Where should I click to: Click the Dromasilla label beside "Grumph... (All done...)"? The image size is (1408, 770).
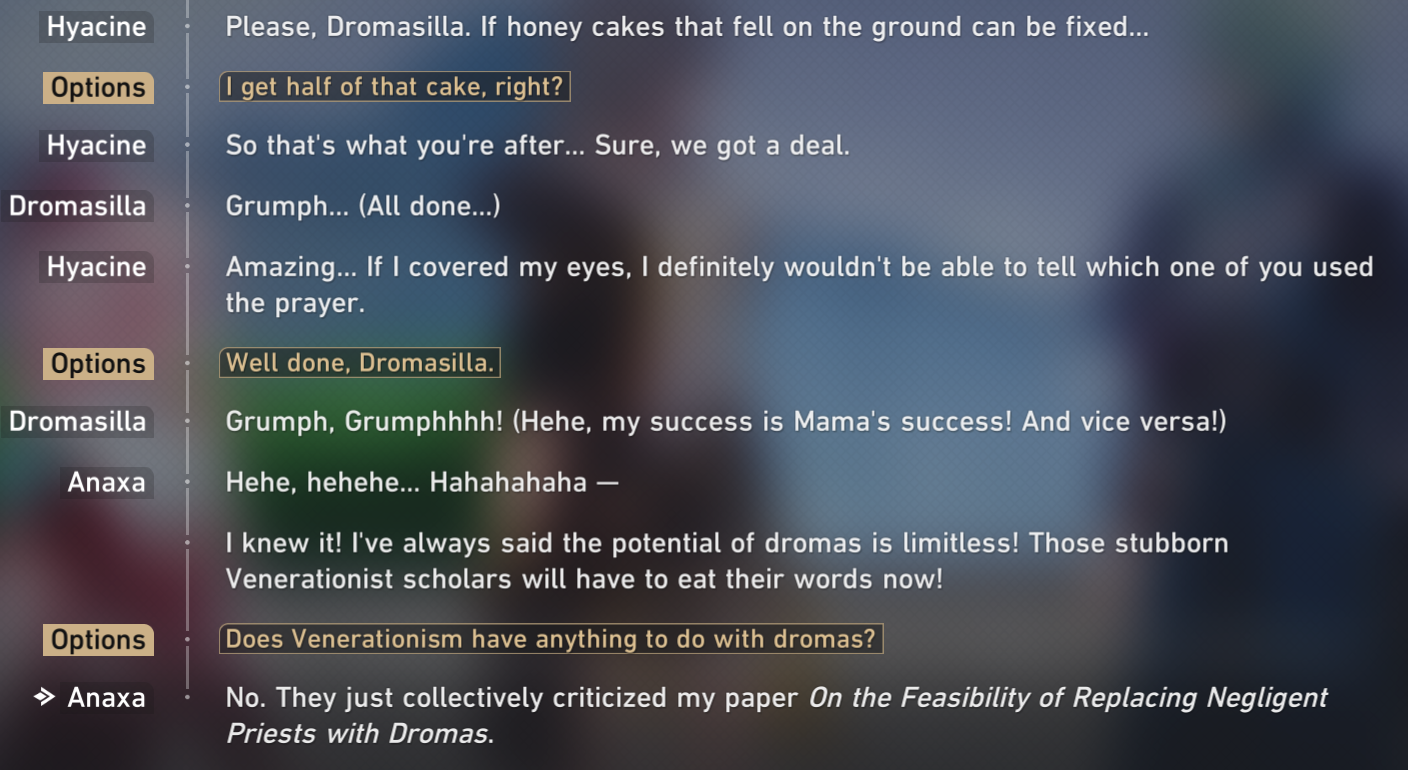pos(77,207)
